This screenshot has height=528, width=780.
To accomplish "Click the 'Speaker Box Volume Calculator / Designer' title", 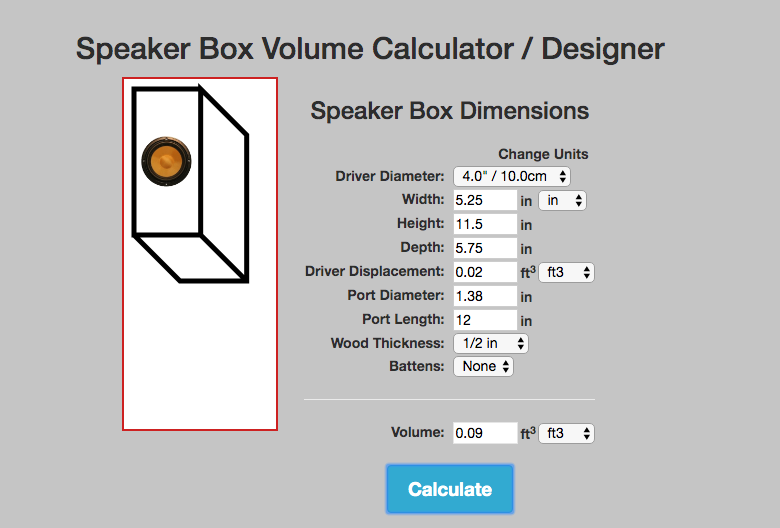I will (x=370, y=49).
